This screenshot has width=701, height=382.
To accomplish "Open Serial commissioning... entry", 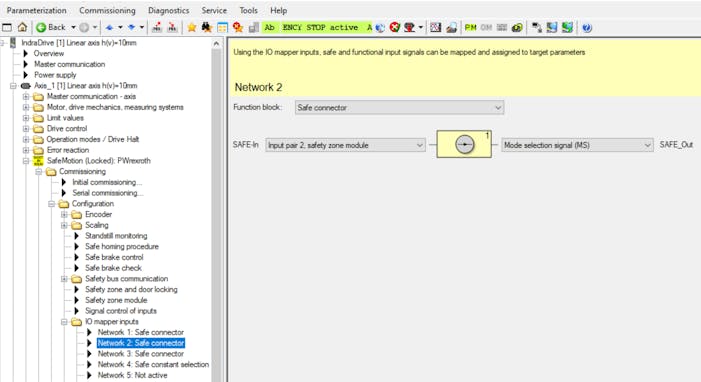I will [108, 193].
